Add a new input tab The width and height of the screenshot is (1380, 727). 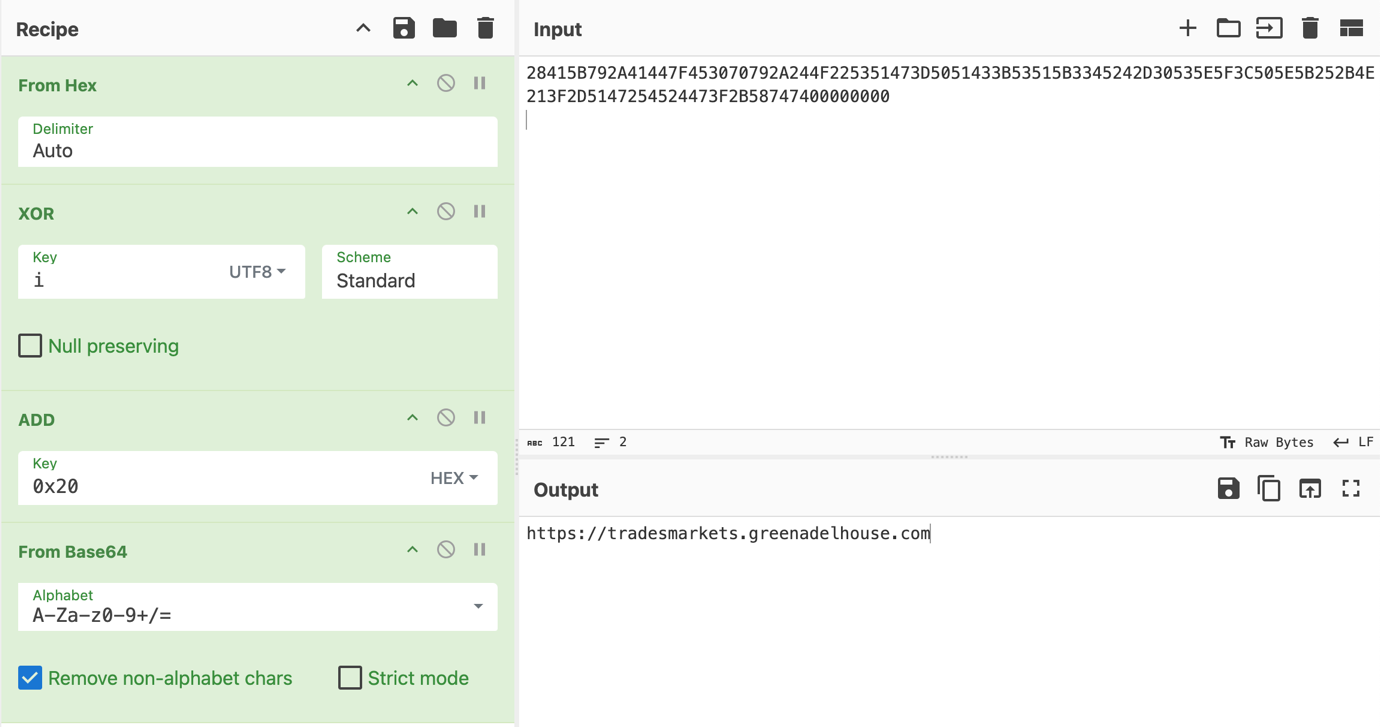pyautogui.click(x=1187, y=28)
